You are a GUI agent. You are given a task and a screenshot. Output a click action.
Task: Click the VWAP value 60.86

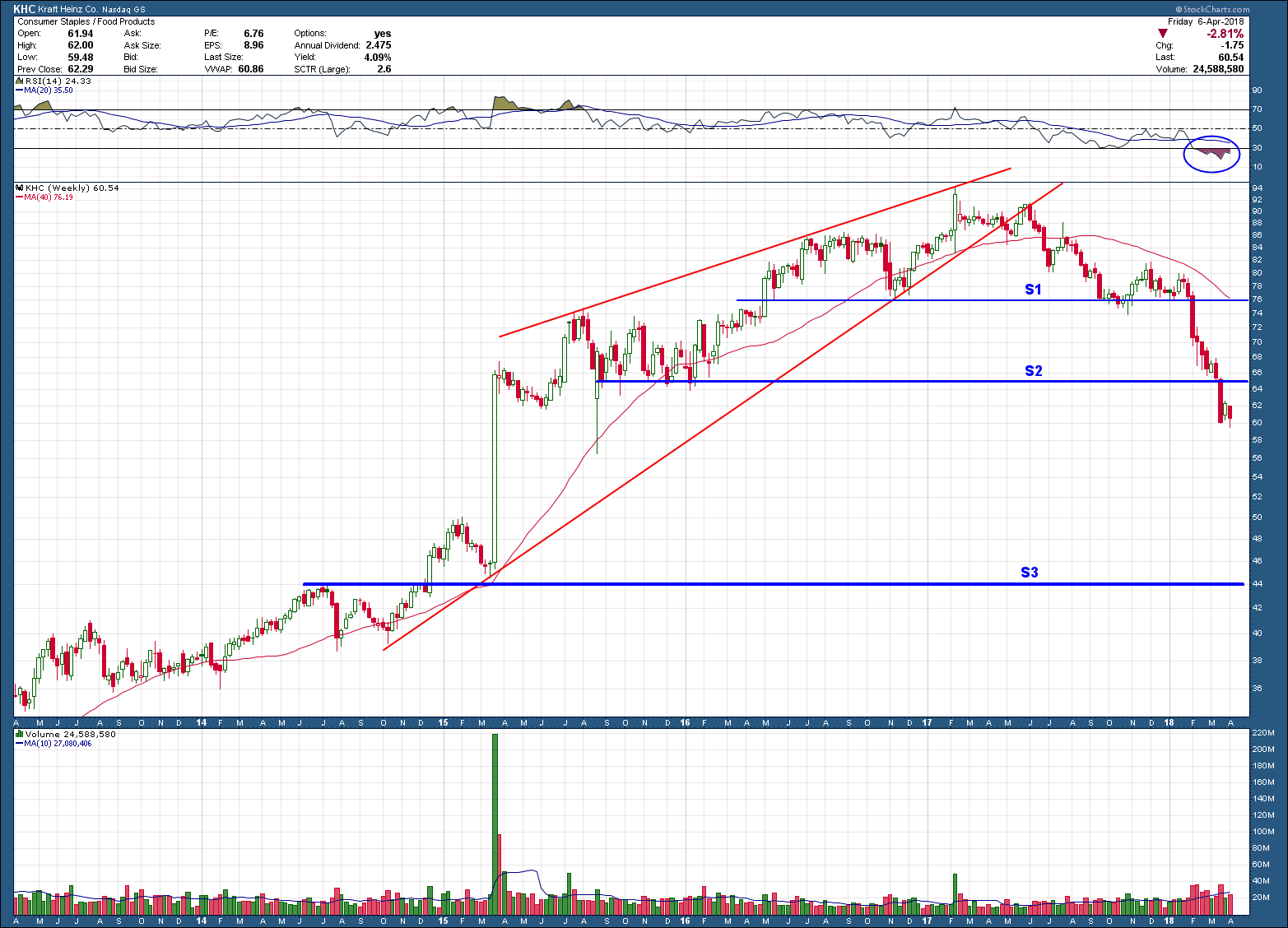pyautogui.click(x=251, y=69)
